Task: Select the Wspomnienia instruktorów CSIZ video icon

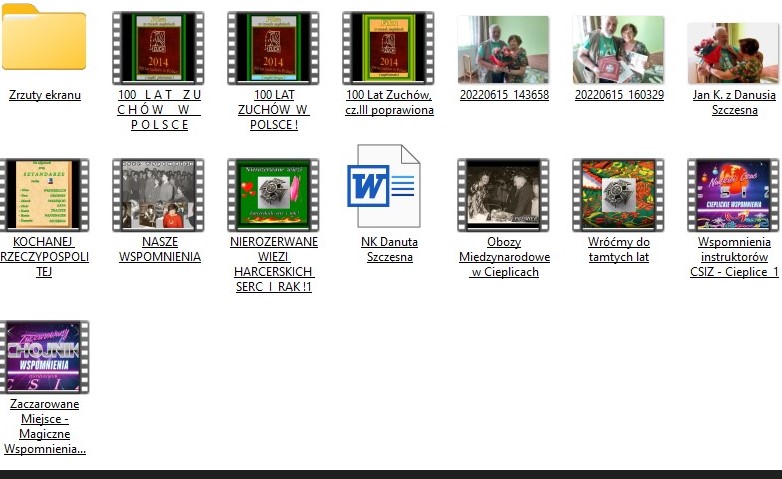Action: click(733, 194)
